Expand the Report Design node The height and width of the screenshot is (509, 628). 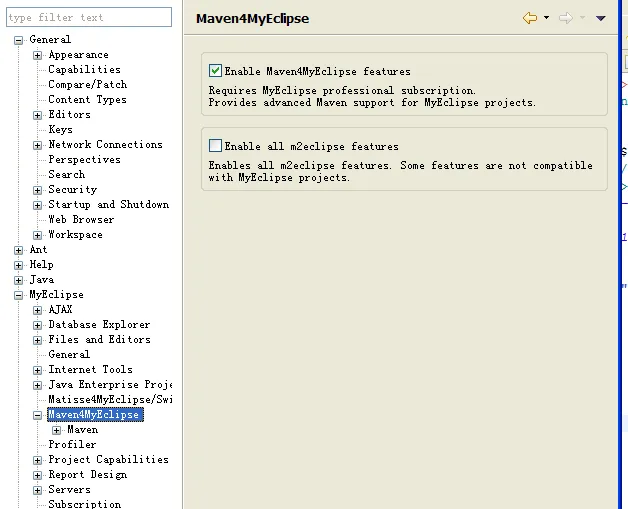[x=37, y=475]
